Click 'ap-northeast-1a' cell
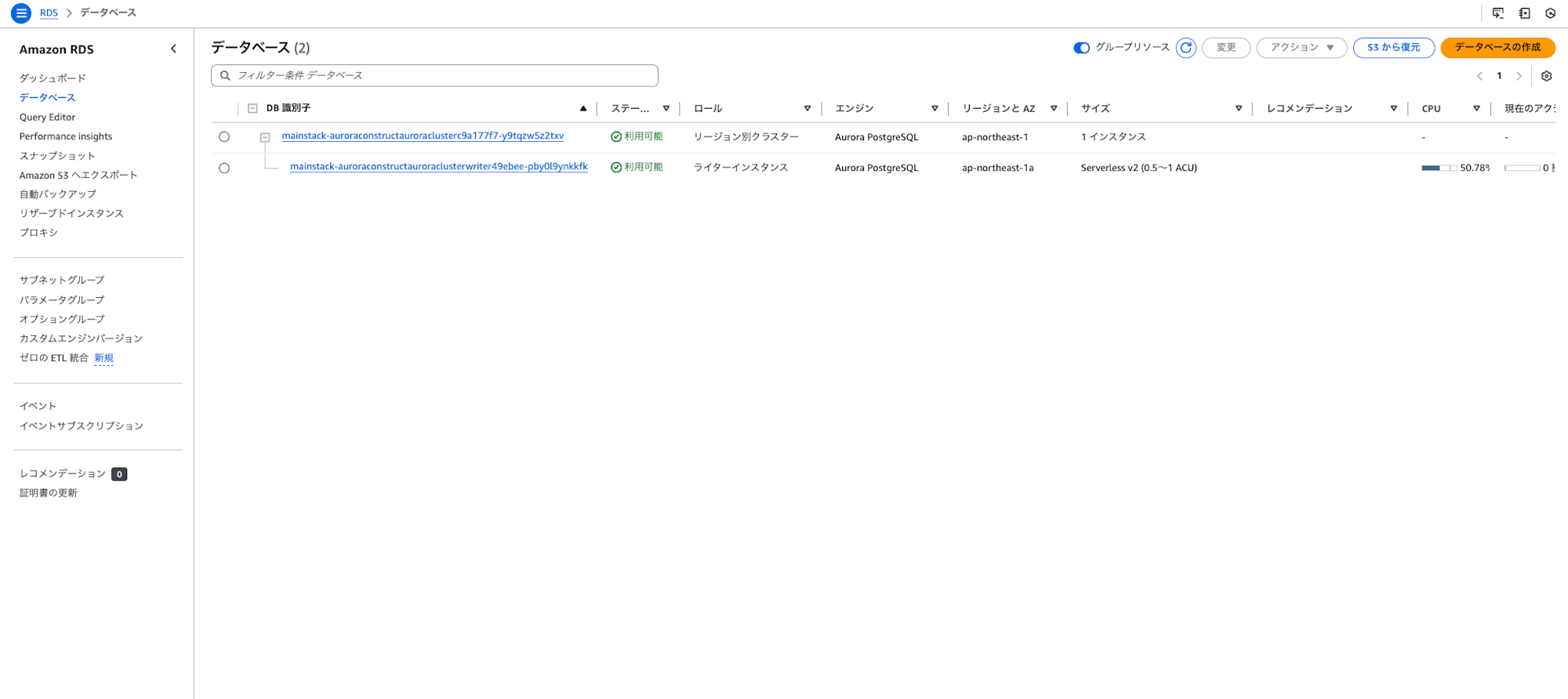 [997, 168]
